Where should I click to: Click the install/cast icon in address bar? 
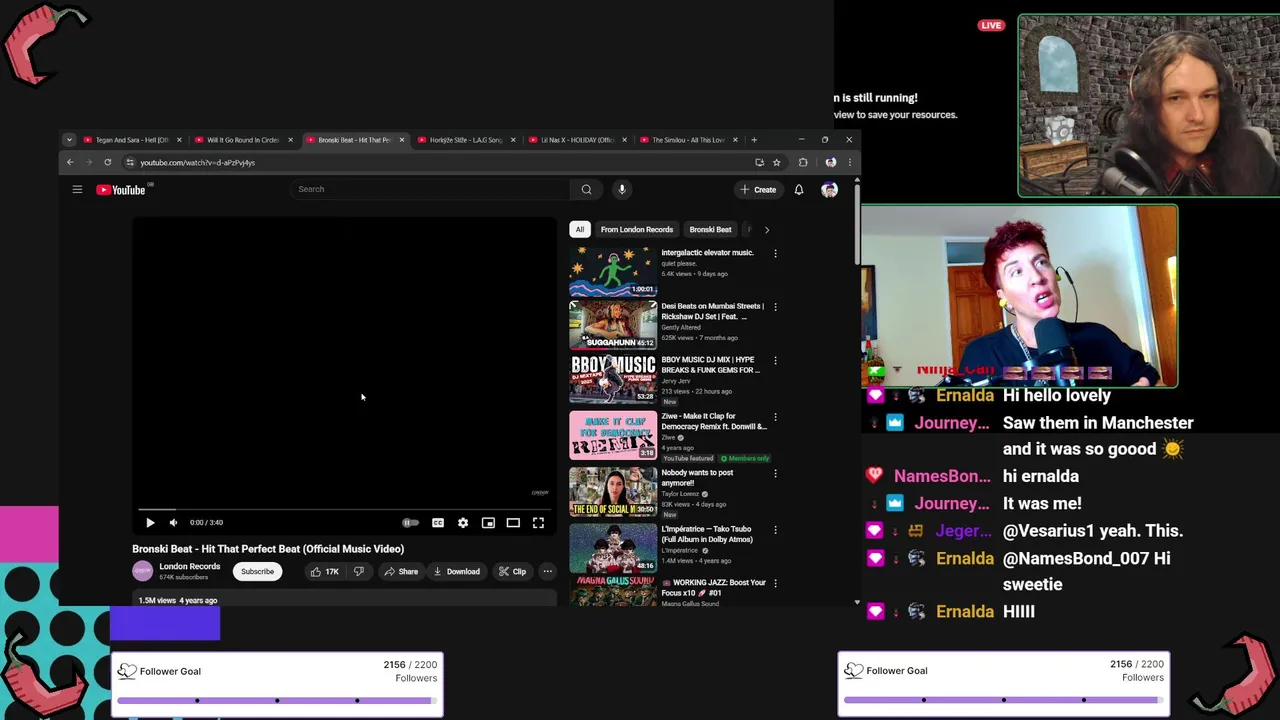pos(759,162)
